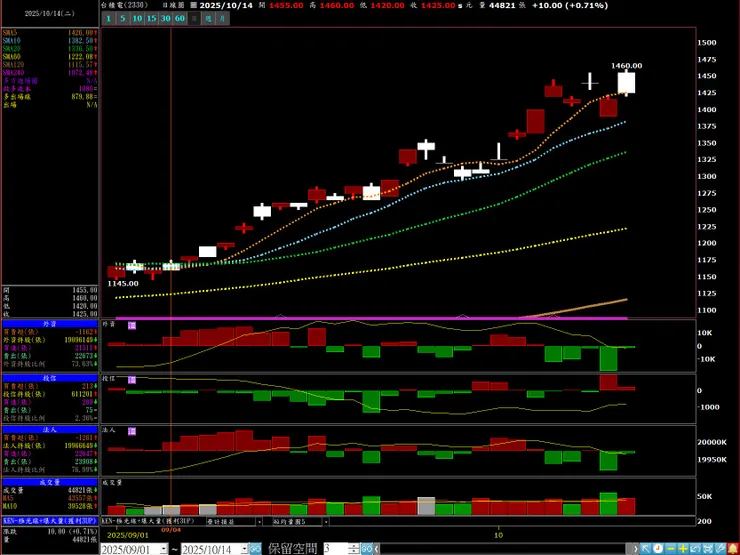Click the horizontal scrollbar right arrow

point(636,549)
